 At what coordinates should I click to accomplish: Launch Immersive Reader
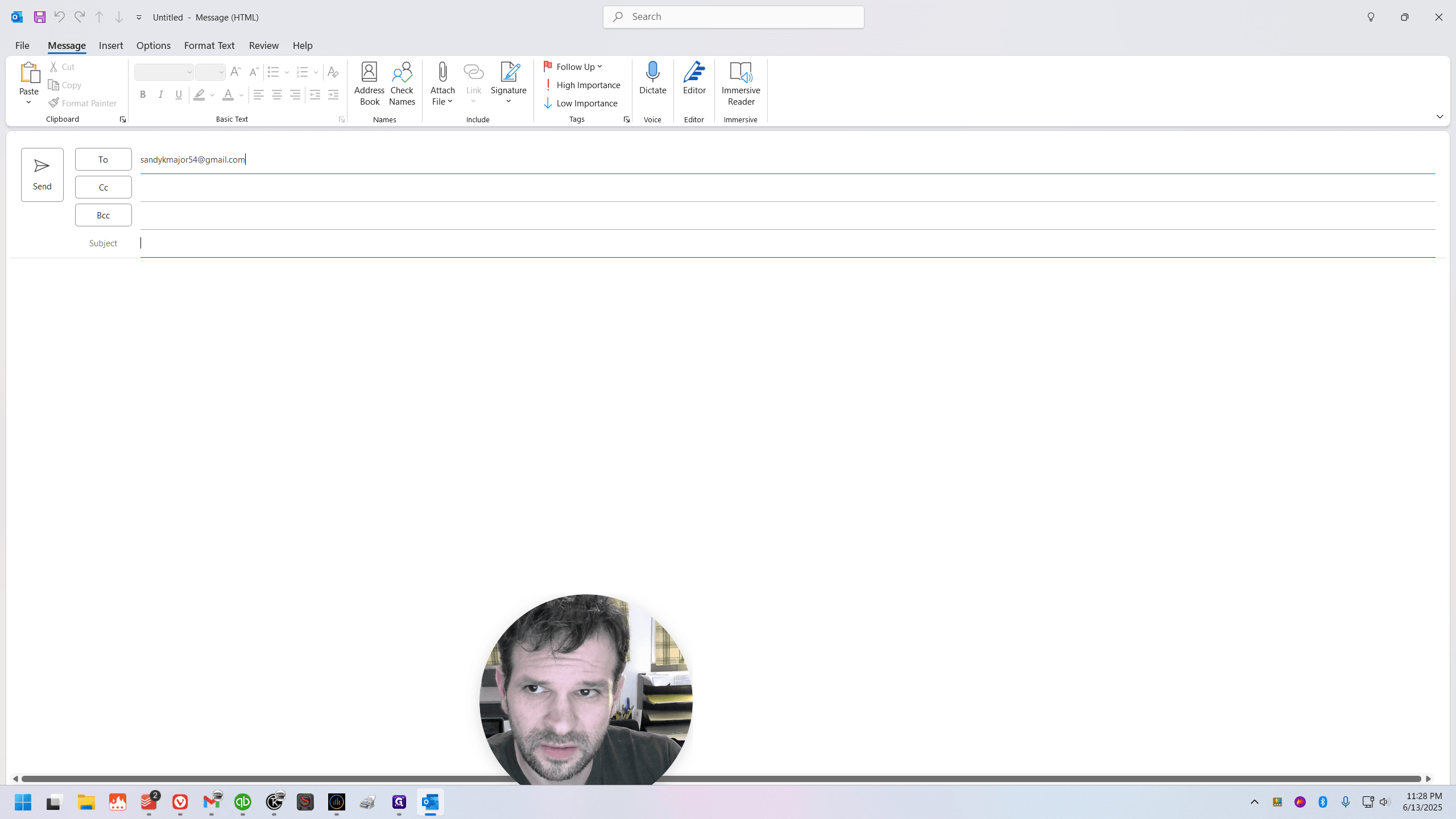(741, 84)
